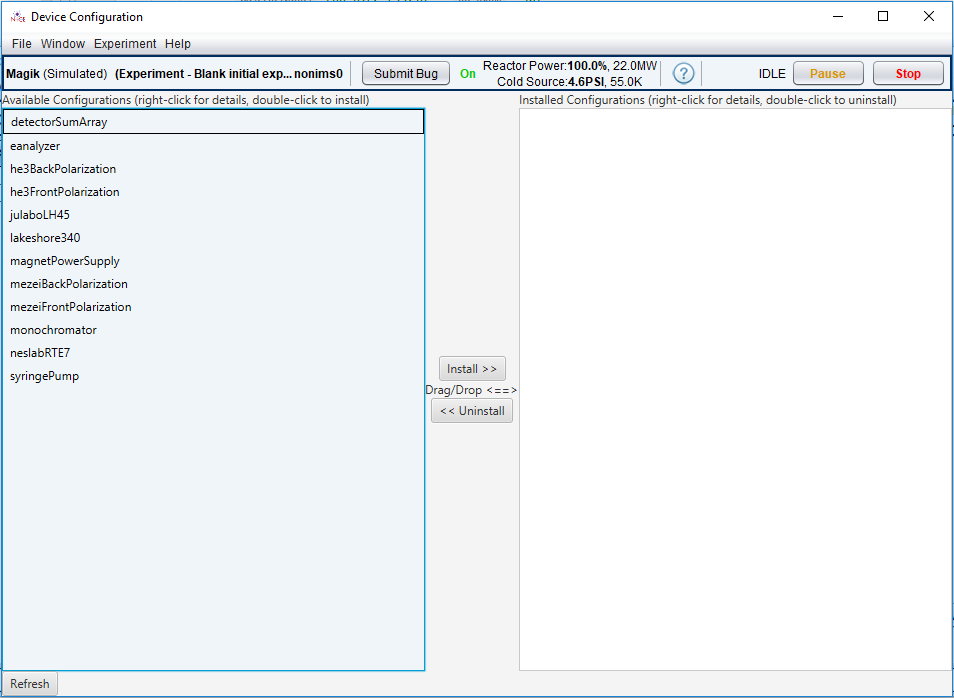The image size is (954, 698).
Task: Click the Refresh button
Action: point(28,684)
